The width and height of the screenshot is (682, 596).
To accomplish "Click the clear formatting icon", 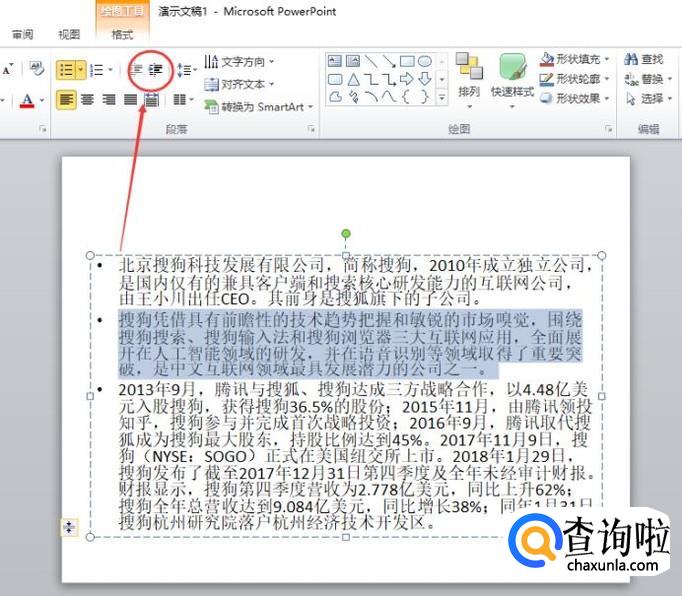I will click(x=37, y=67).
